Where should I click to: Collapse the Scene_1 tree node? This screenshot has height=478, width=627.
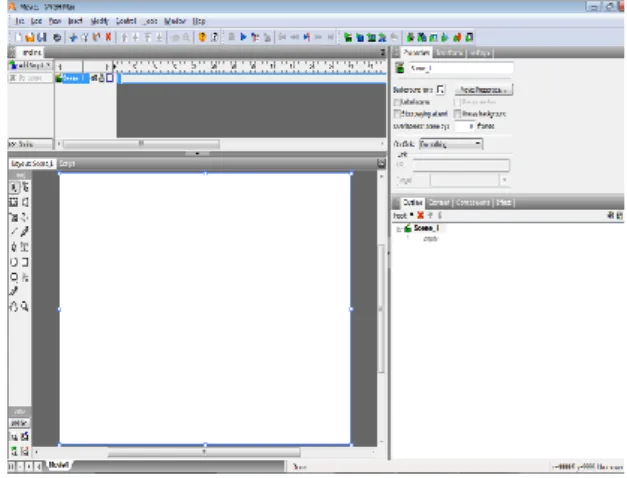pos(399,229)
